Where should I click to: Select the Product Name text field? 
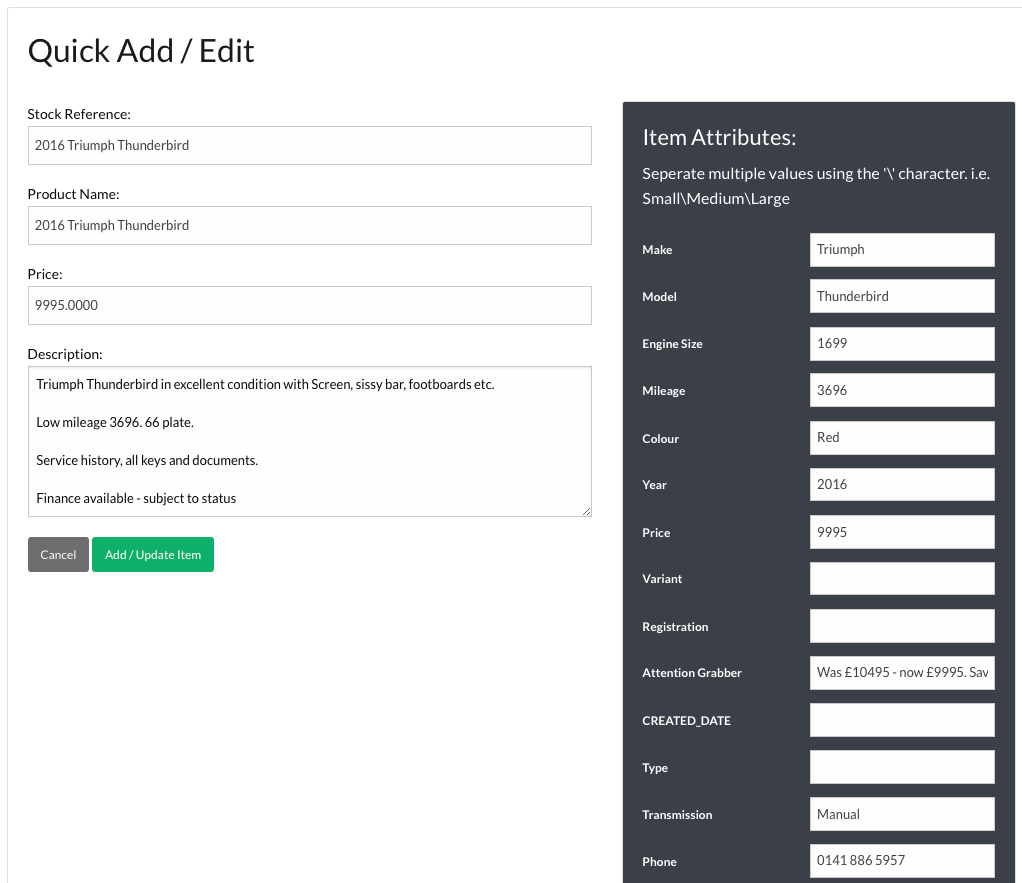coord(309,226)
